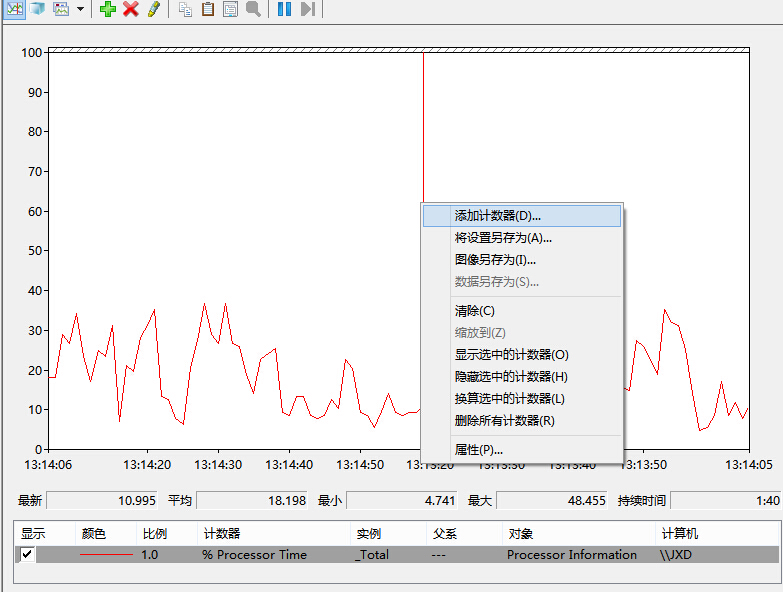Click the _Total instance cell
783x592 pixels.
coord(372,555)
